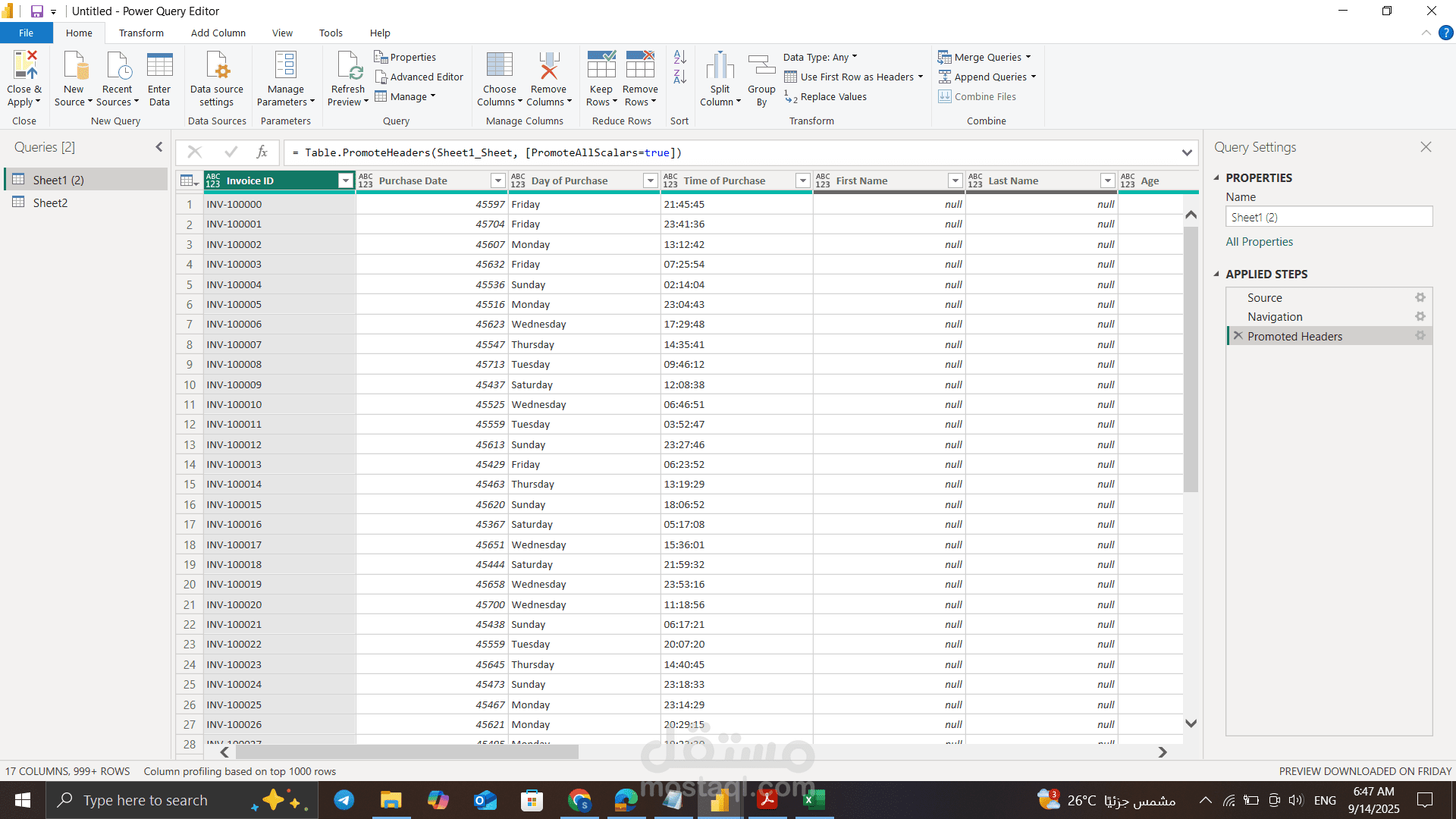Open settings gear for Source step
The height and width of the screenshot is (819, 1456).
click(x=1420, y=298)
